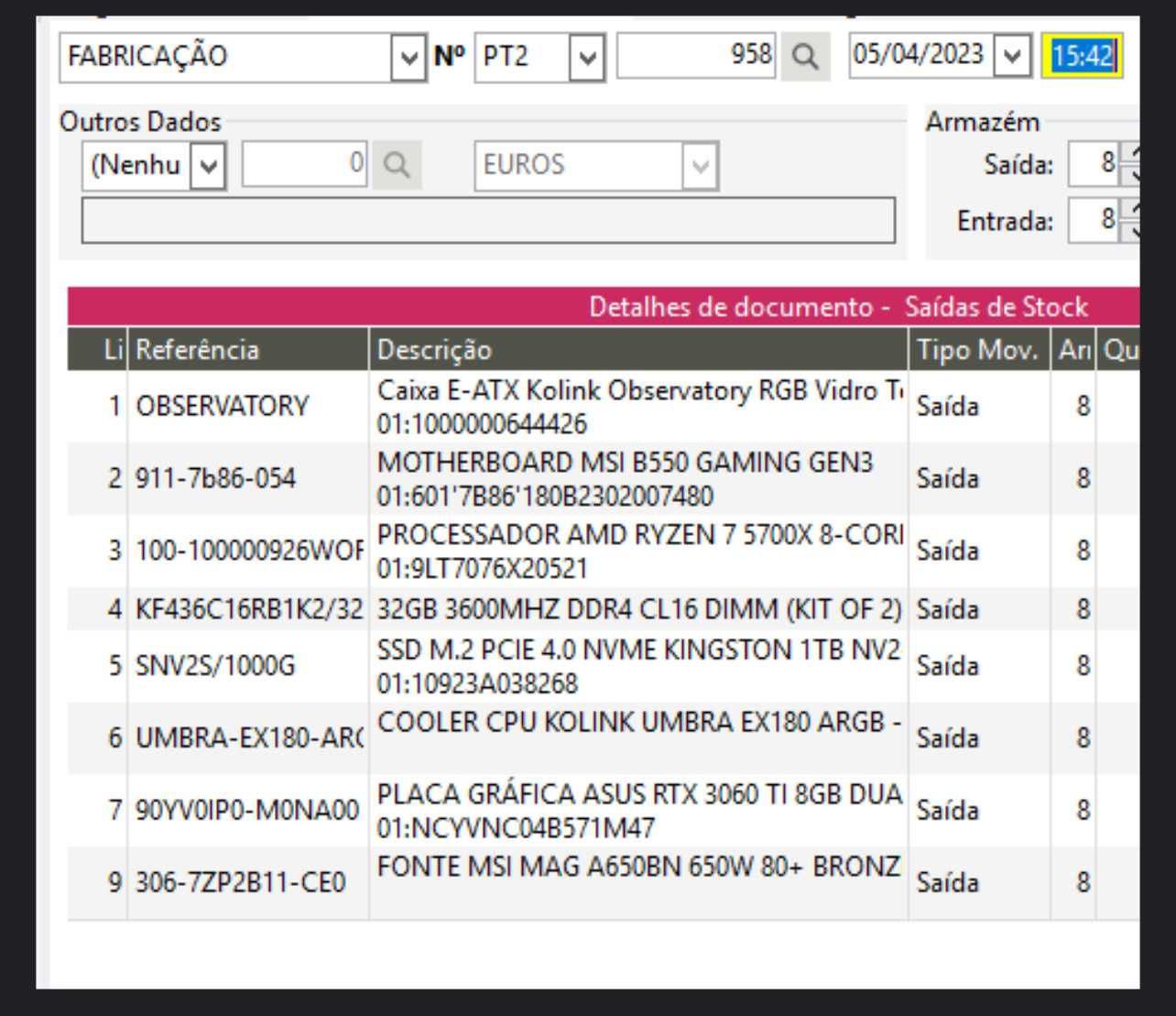Click the FONTE MSI MAG A650BN description
Image resolution: width=1176 pixels, height=1016 pixels.
(x=638, y=883)
